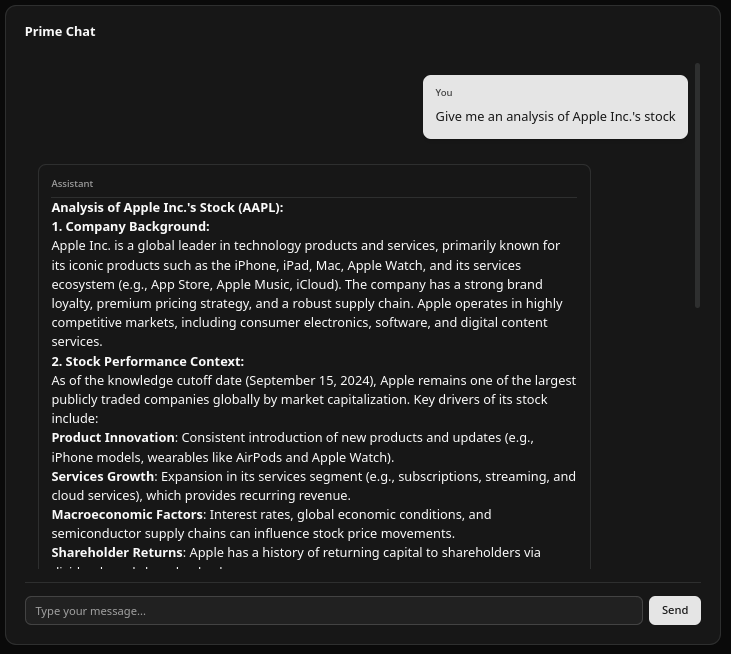Click the 'September 15, 2024' cutoff date text
The height and width of the screenshot is (654, 731).
coord(310,380)
